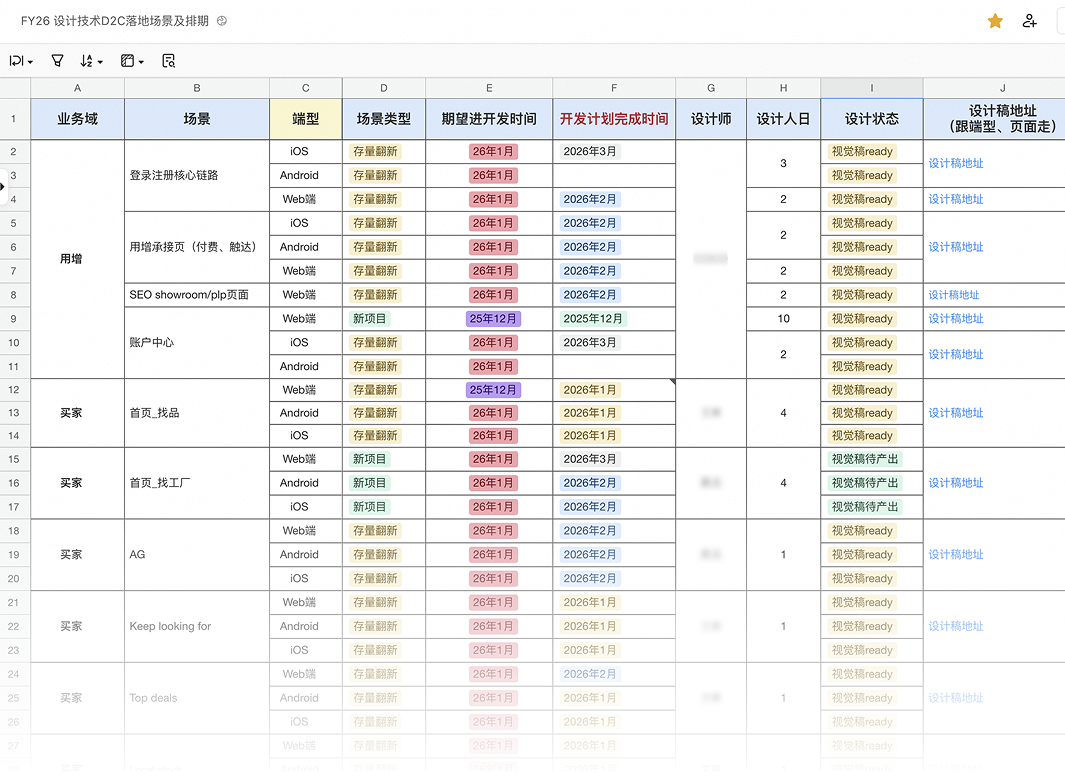Open 设计稿地址 link for 首页_找品

click(x=956, y=413)
